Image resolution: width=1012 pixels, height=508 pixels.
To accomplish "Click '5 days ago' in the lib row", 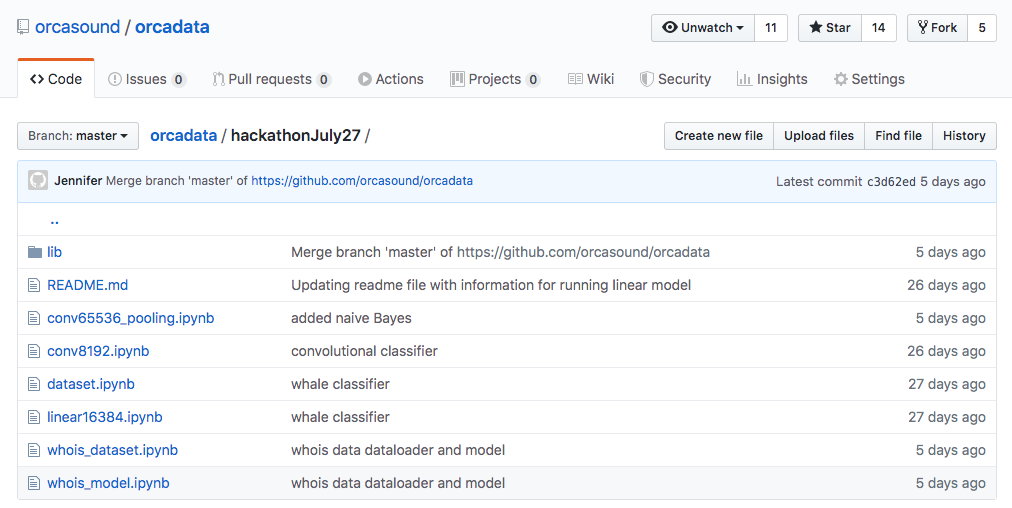I will [x=951, y=252].
